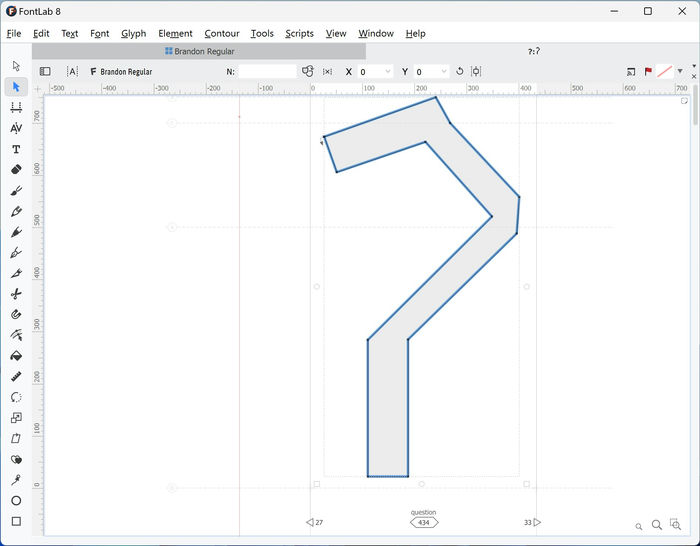
Task: Select the Magnet tool
Action: 16,314
